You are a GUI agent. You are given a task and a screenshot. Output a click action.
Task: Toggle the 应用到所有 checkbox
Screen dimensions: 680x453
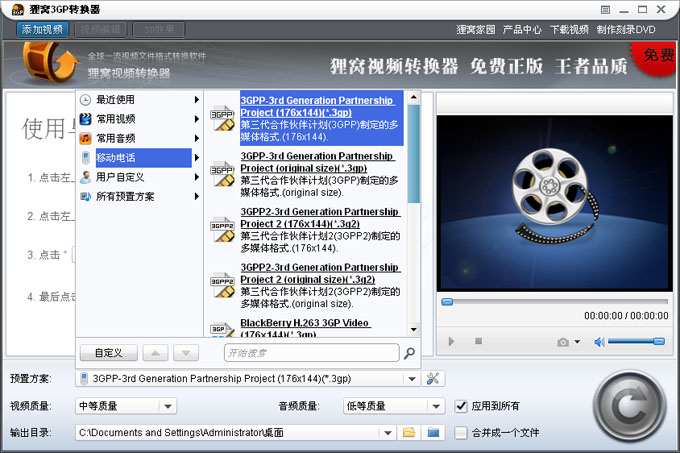coord(461,406)
